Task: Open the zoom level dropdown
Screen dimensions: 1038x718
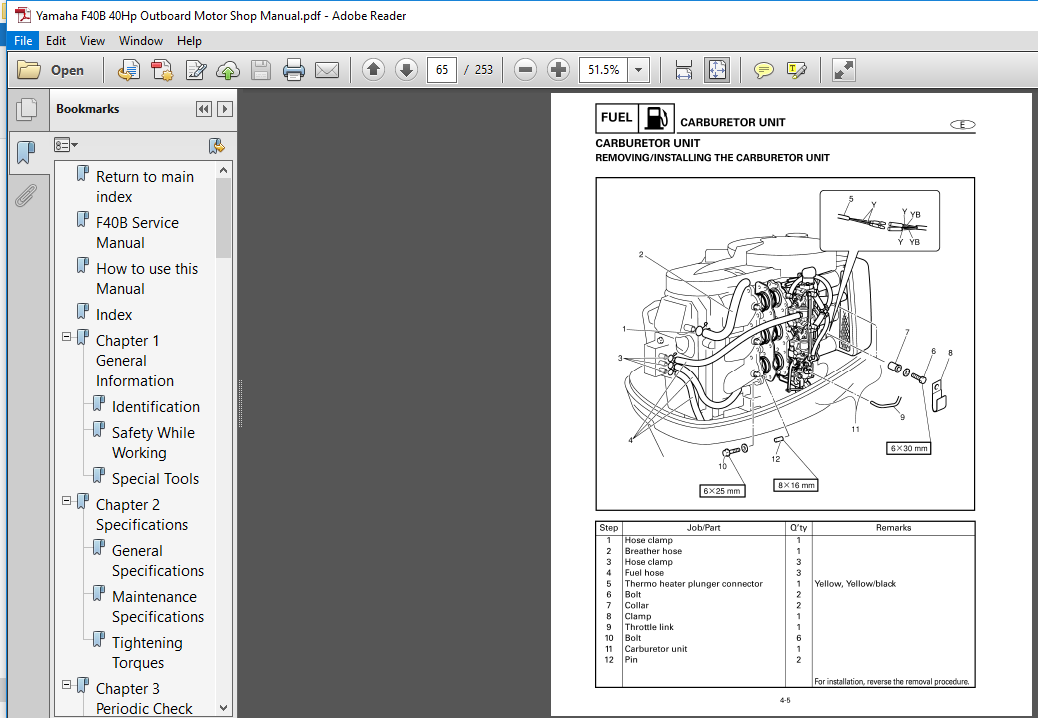Action: 638,69
